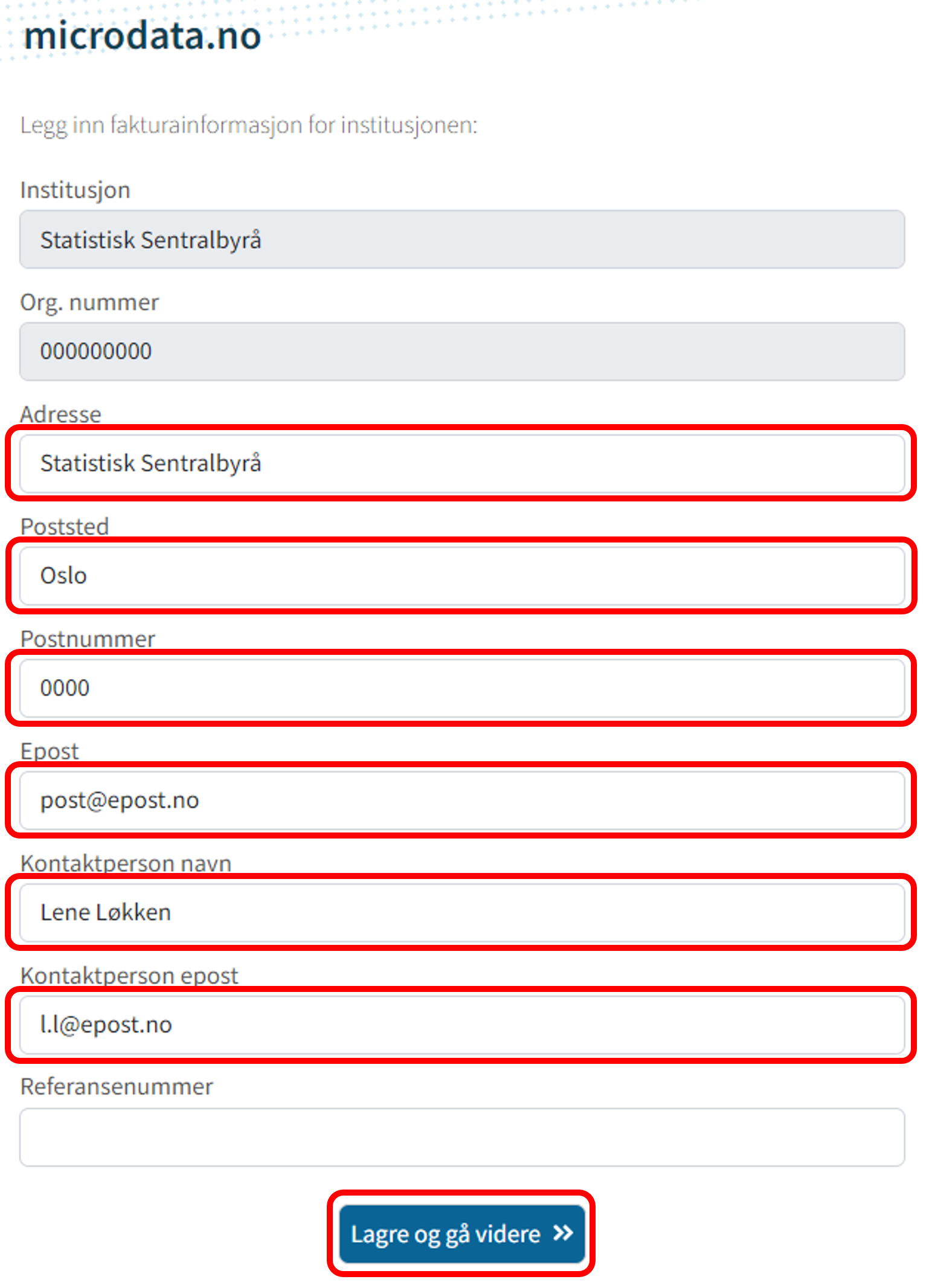Viewport: 929px width, 1288px height.
Task: Click the Kontaktperson epost input field
Action: 461,1025
